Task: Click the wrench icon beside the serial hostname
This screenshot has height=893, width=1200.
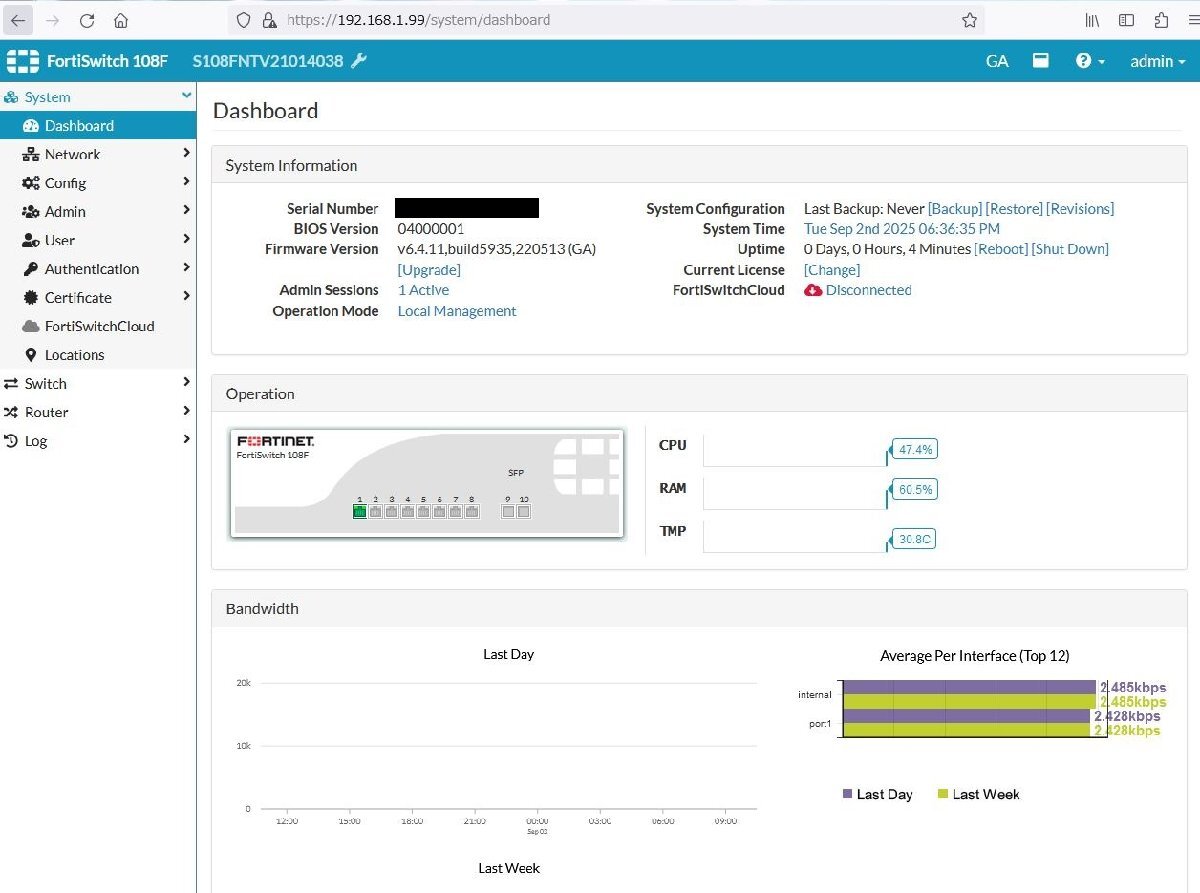Action: pos(359,61)
